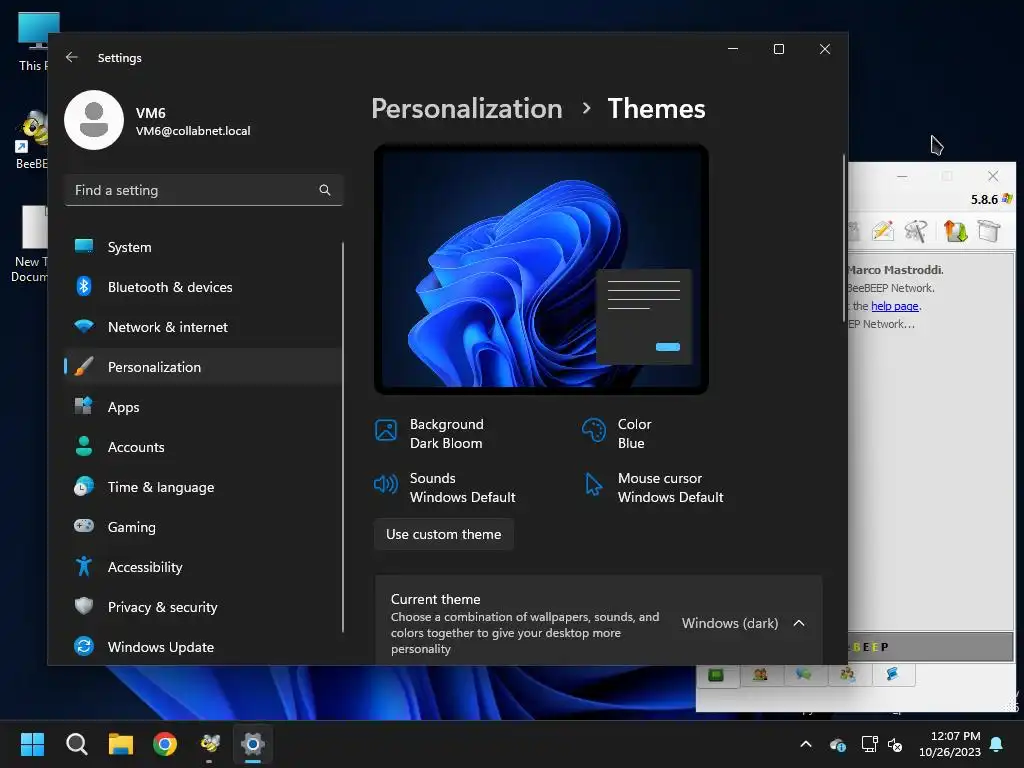The height and width of the screenshot is (768, 1024).
Task: Open Mouse cursor Windows Default setting
Action: pyautogui.click(x=653, y=488)
